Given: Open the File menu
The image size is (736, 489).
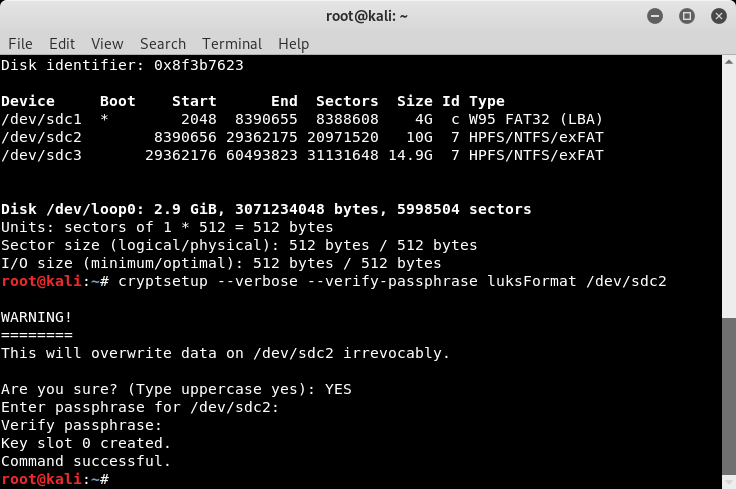Looking at the screenshot, I should coord(20,44).
